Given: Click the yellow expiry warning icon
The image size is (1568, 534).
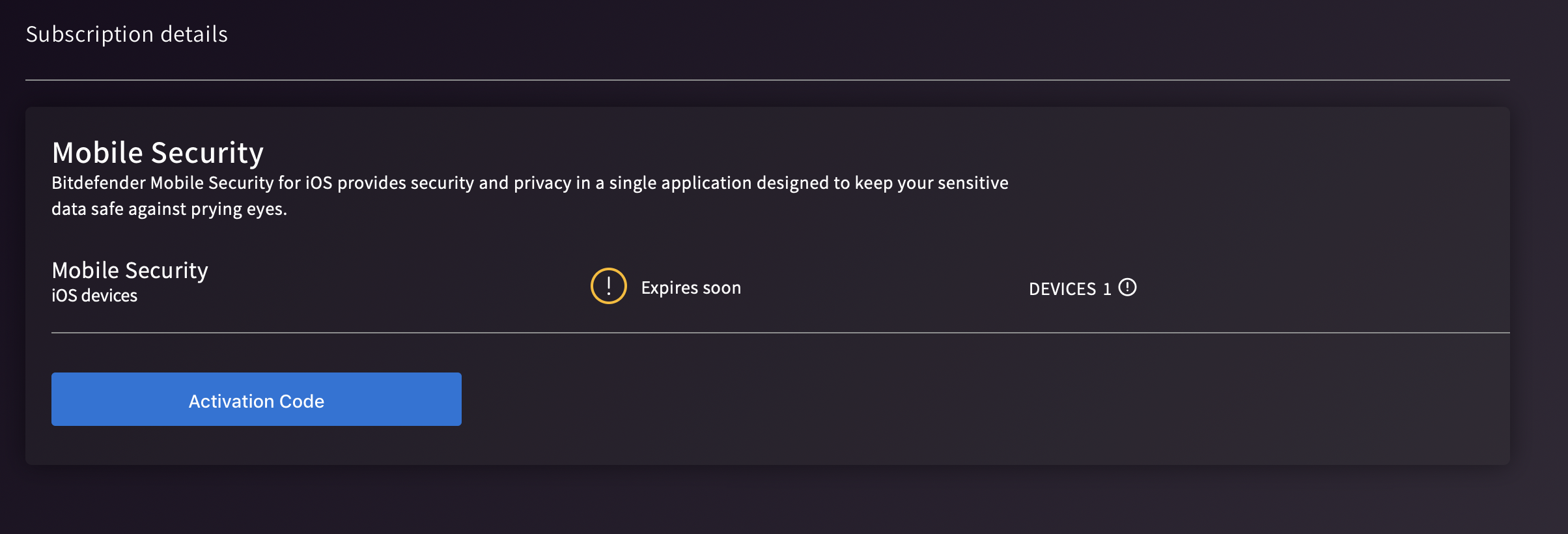Looking at the screenshot, I should point(608,287).
